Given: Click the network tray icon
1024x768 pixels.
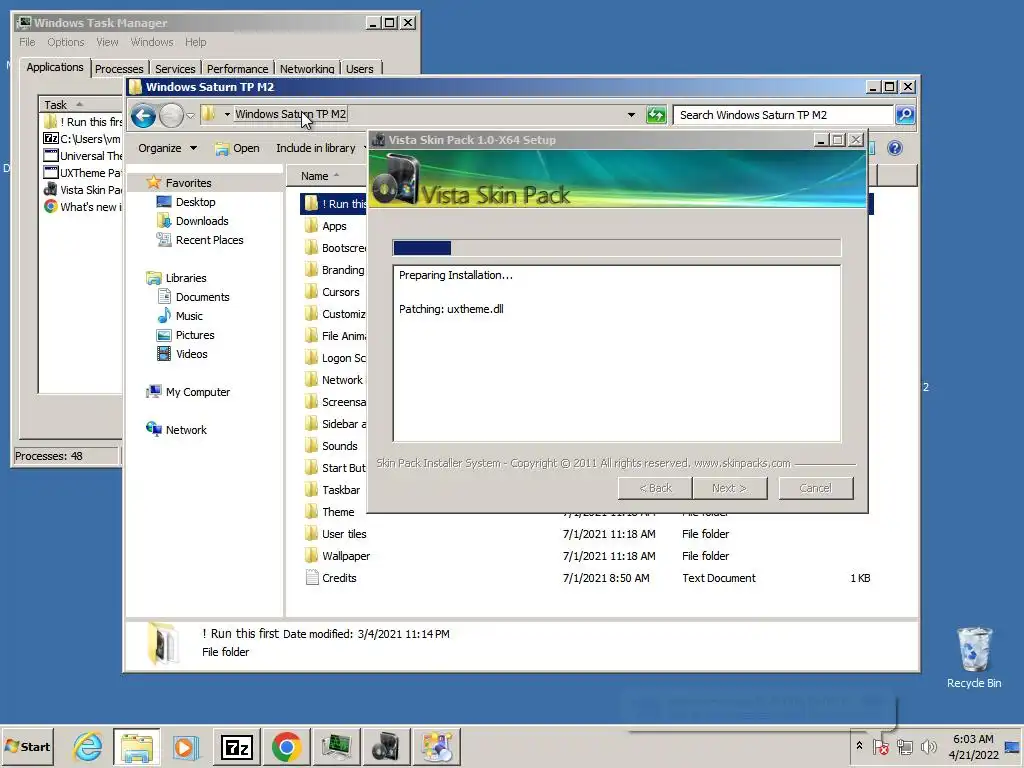Looking at the screenshot, I should 904,746.
